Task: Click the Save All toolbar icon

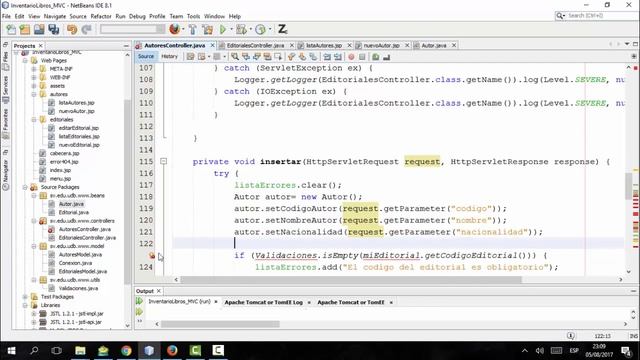Action: 53,29
